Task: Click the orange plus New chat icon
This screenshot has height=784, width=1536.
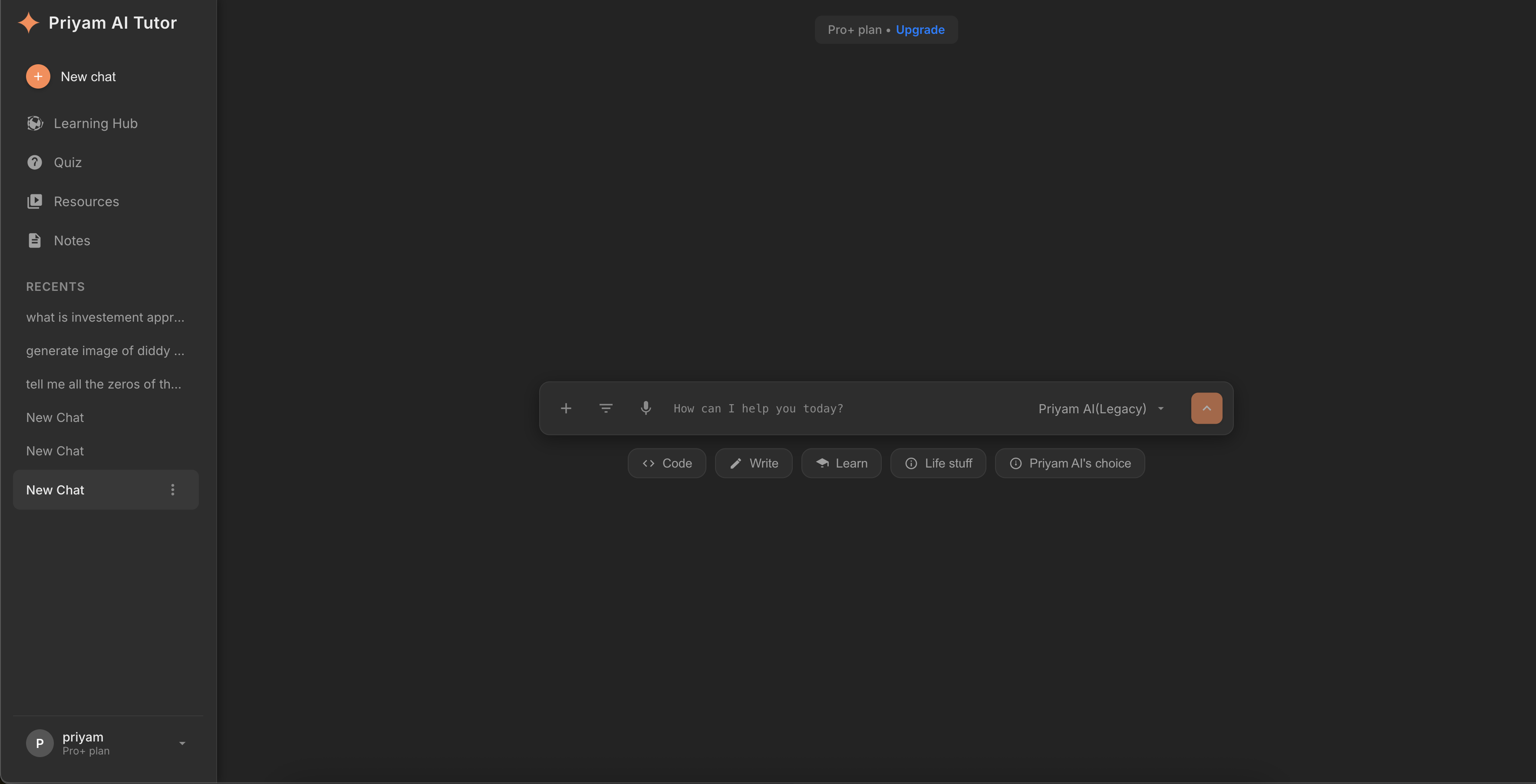Action: 38,76
